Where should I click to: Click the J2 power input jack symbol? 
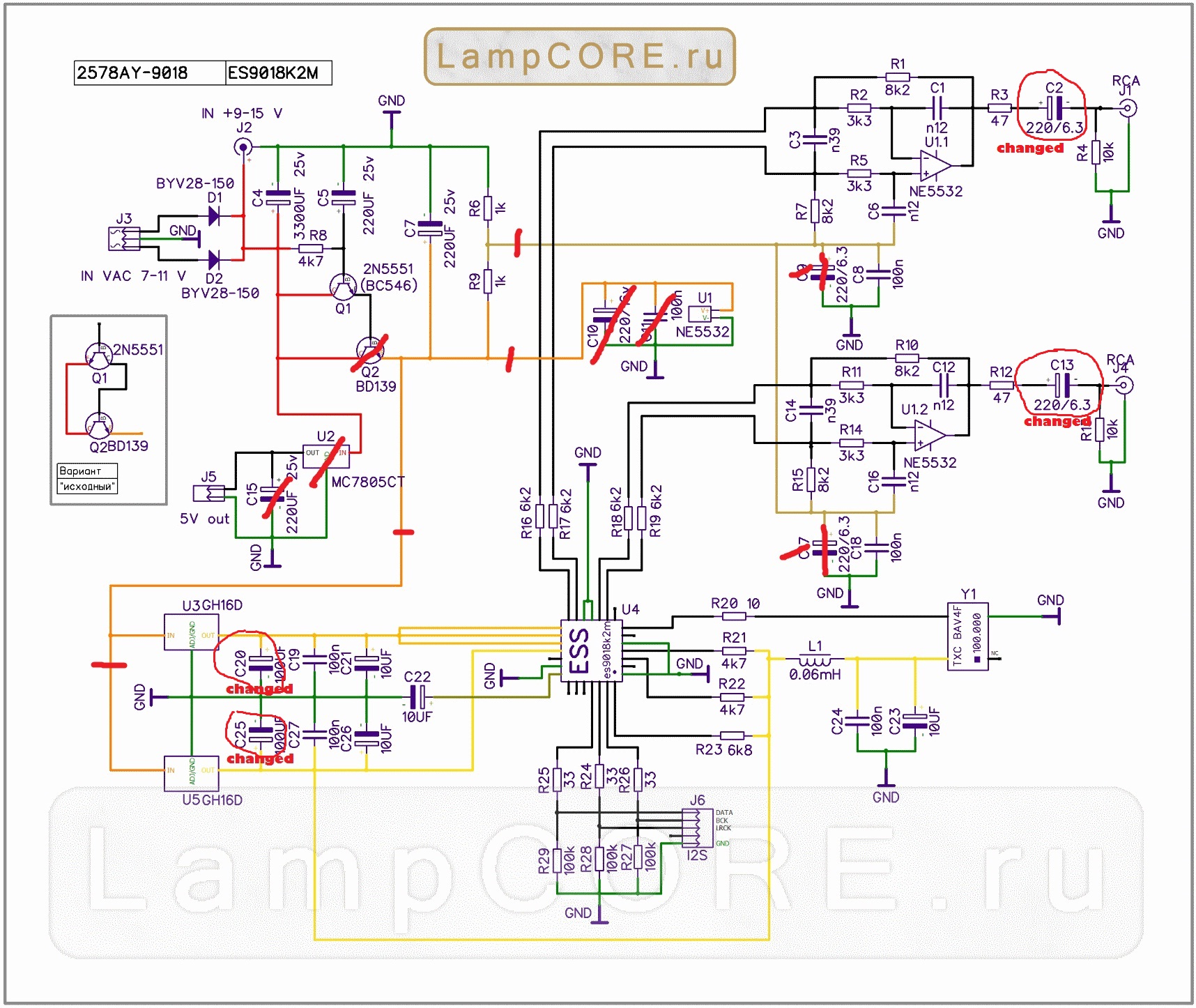pos(243,147)
